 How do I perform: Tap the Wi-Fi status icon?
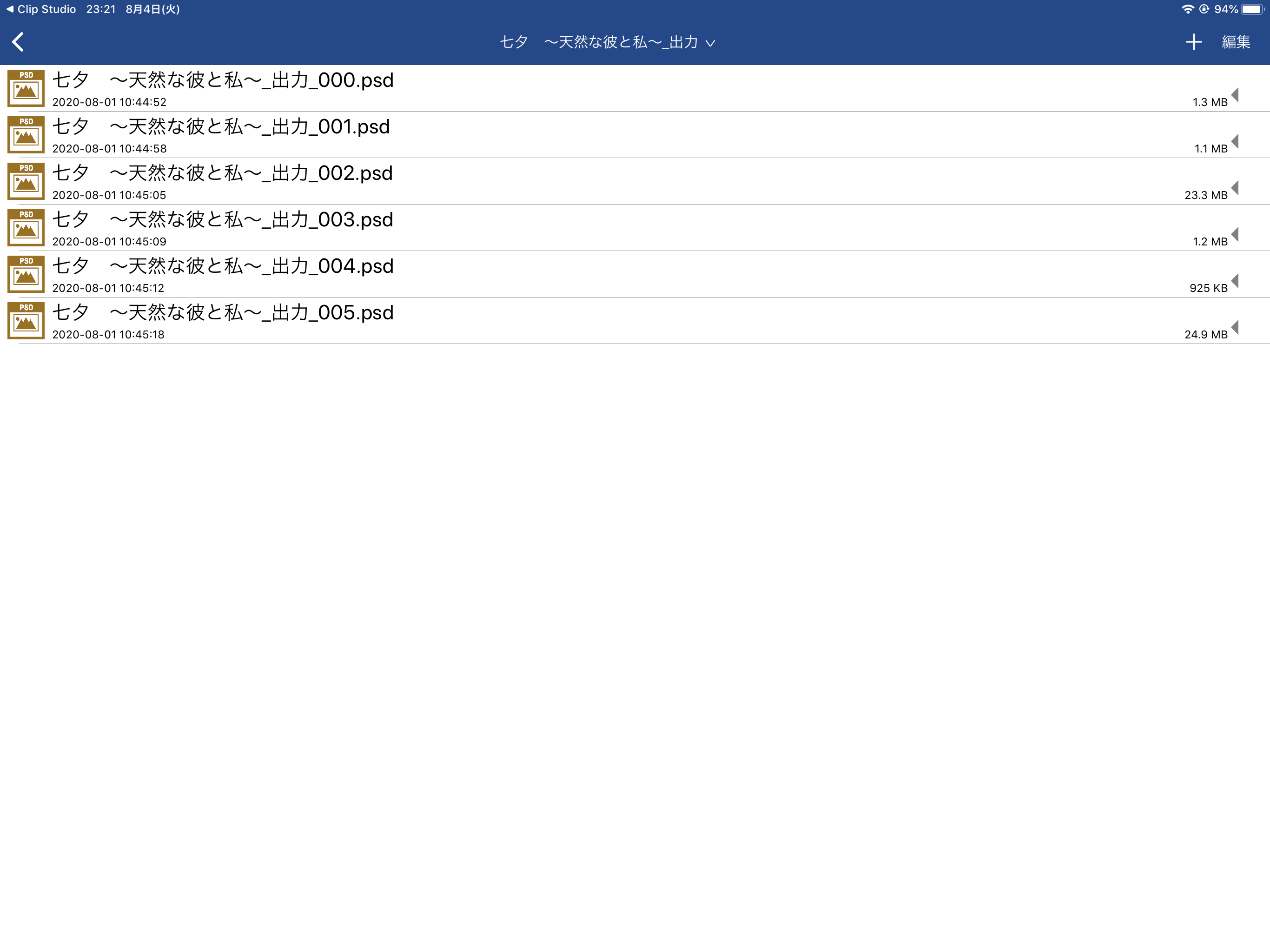1187,9
